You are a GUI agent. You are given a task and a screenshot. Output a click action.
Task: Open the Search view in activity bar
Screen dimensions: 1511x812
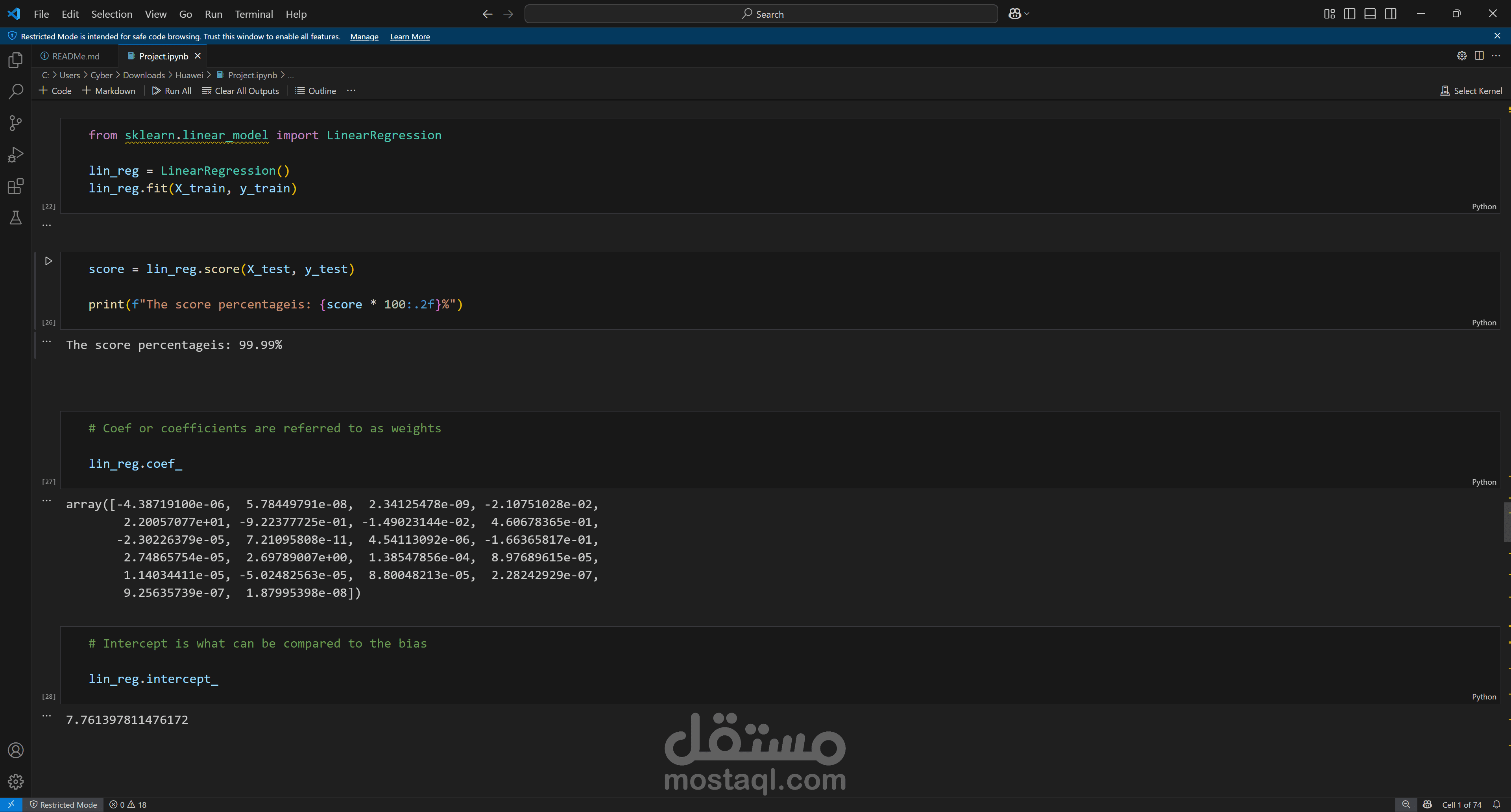coord(16,91)
